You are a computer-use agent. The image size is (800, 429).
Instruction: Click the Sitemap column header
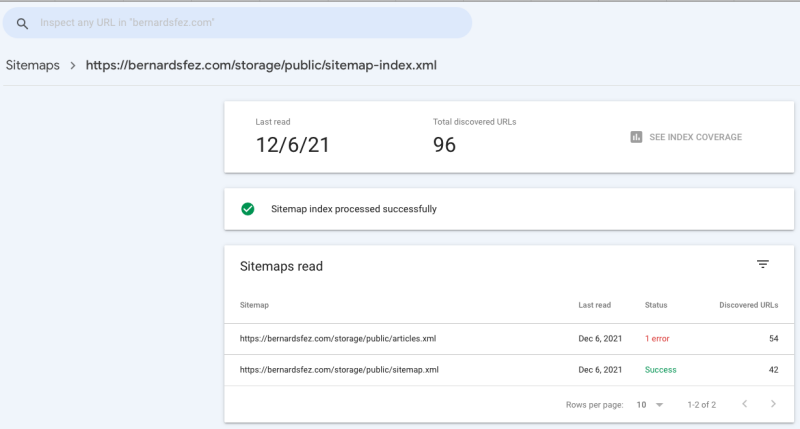254,305
